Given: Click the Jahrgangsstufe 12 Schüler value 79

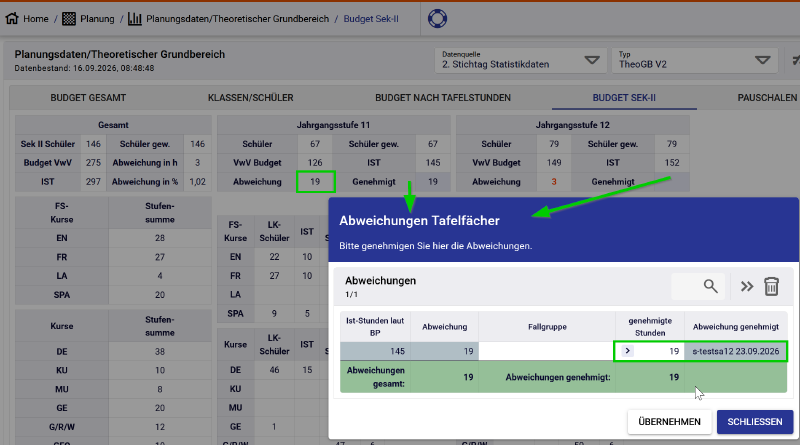Looking at the screenshot, I should (554, 144).
